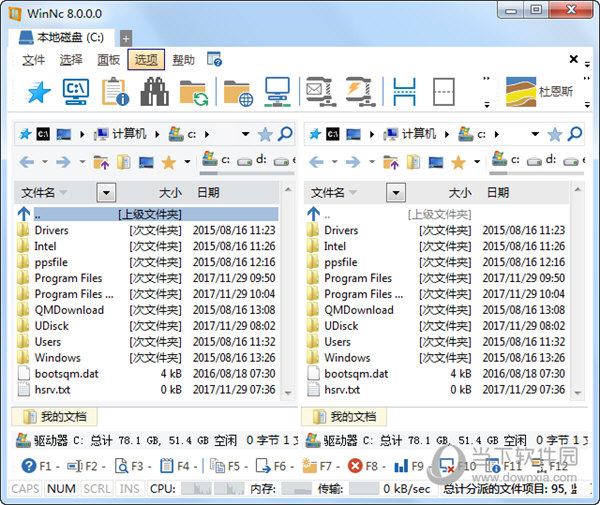This screenshot has width=600, height=505.
Task: Click the left panel 我的文档 button
Action: click(x=54, y=417)
